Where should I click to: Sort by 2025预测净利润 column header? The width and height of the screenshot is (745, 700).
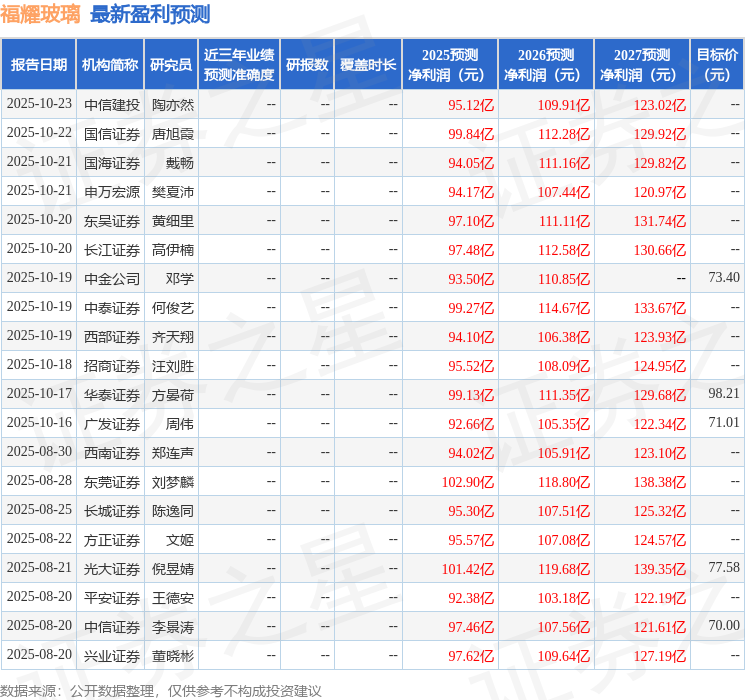tap(449, 64)
